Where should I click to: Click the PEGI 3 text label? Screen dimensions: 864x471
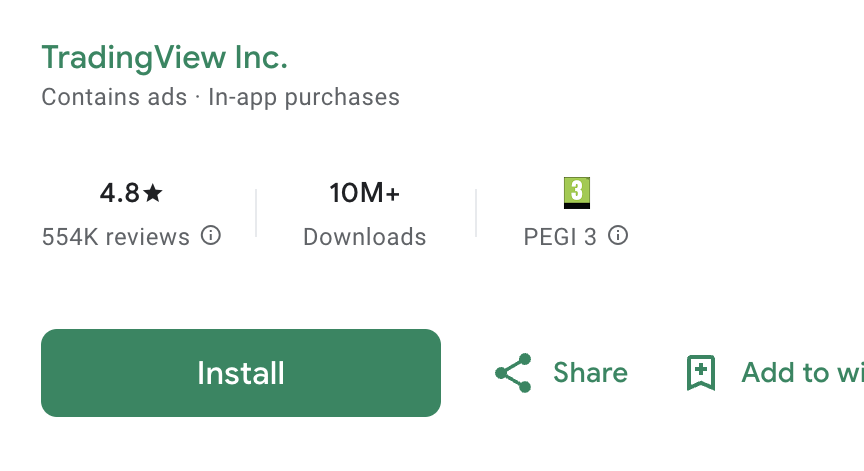click(560, 237)
